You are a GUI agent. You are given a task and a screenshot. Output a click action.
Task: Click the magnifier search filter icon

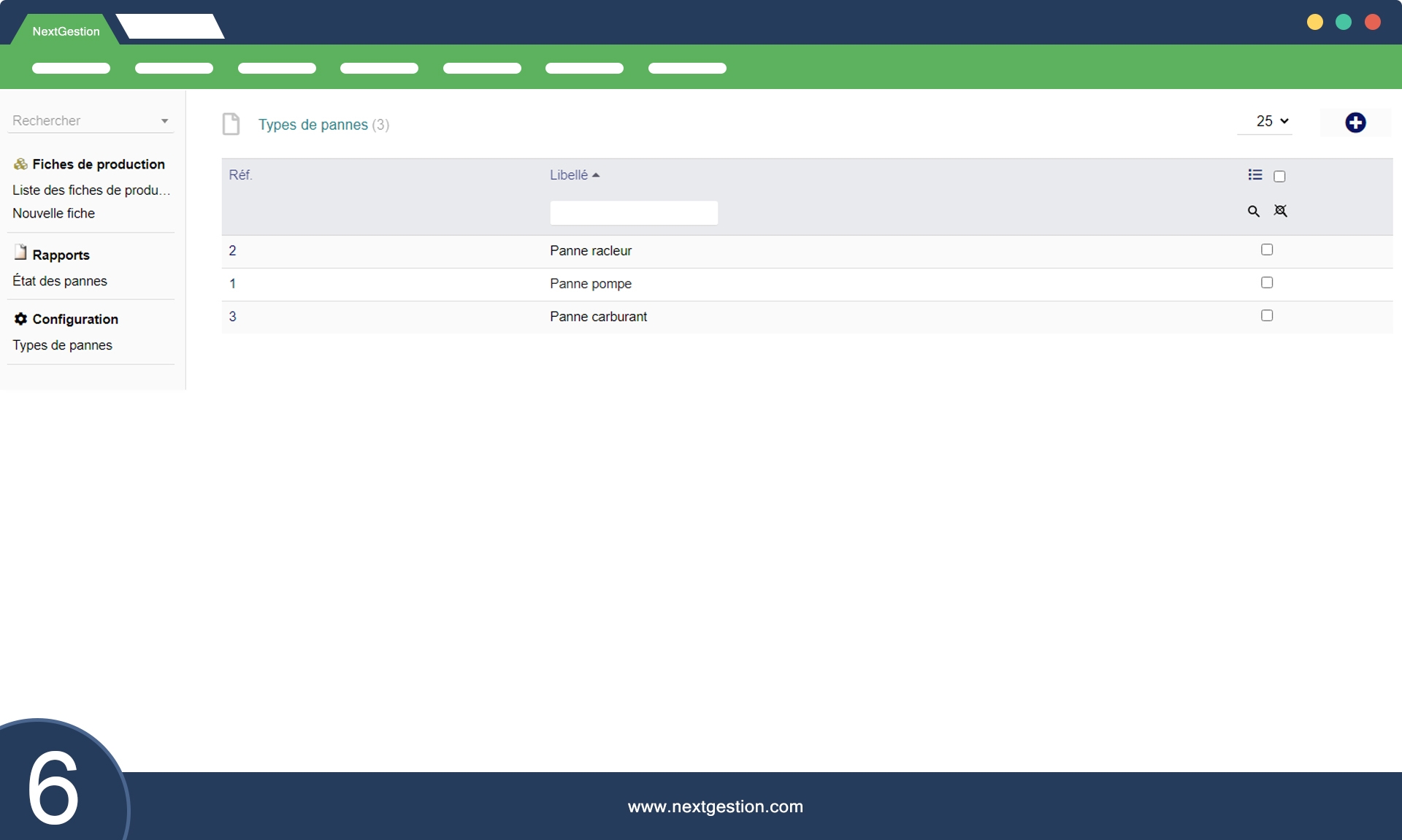coord(1253,212)
